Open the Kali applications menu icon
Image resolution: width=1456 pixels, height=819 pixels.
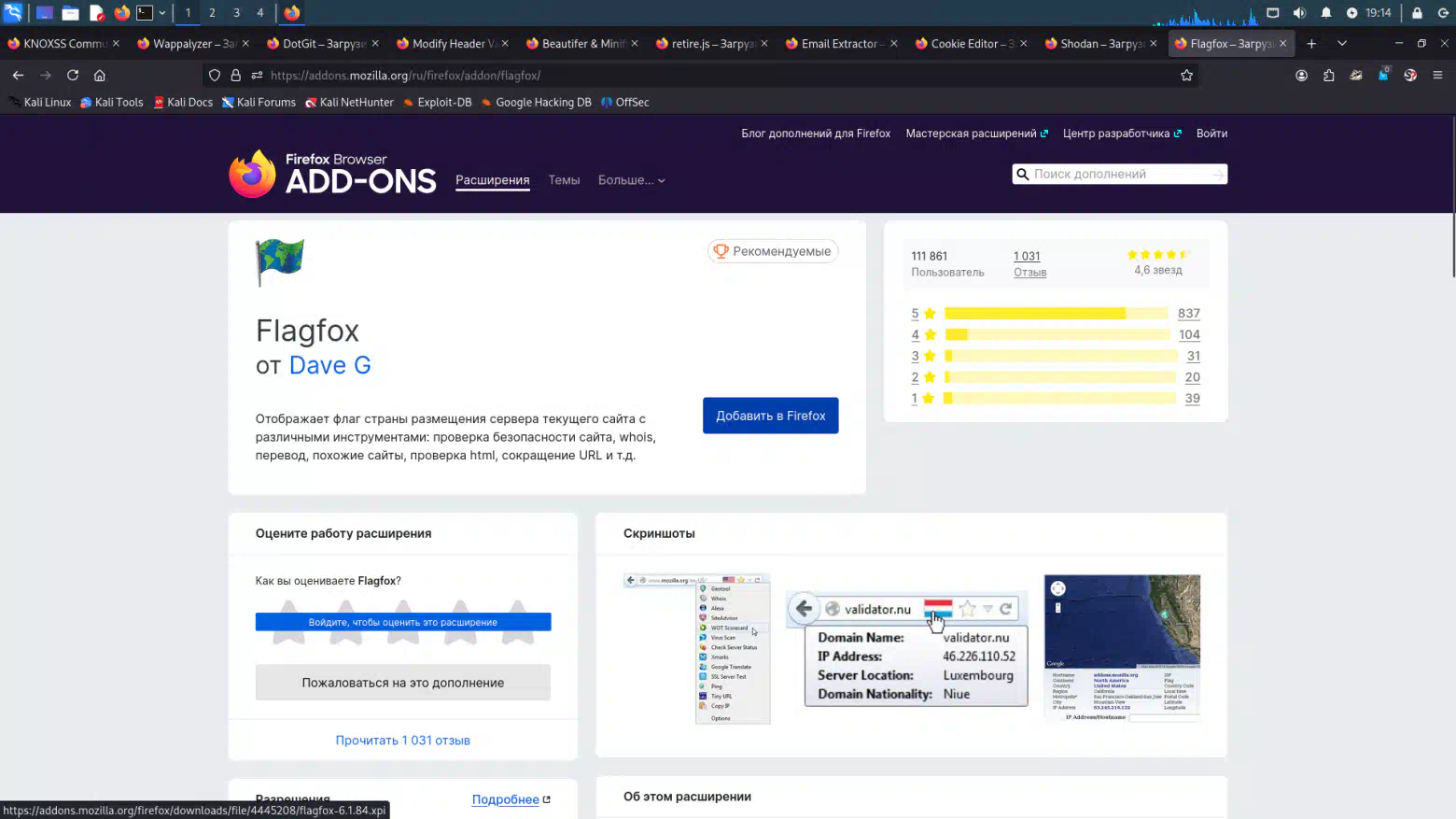(13, 13)
